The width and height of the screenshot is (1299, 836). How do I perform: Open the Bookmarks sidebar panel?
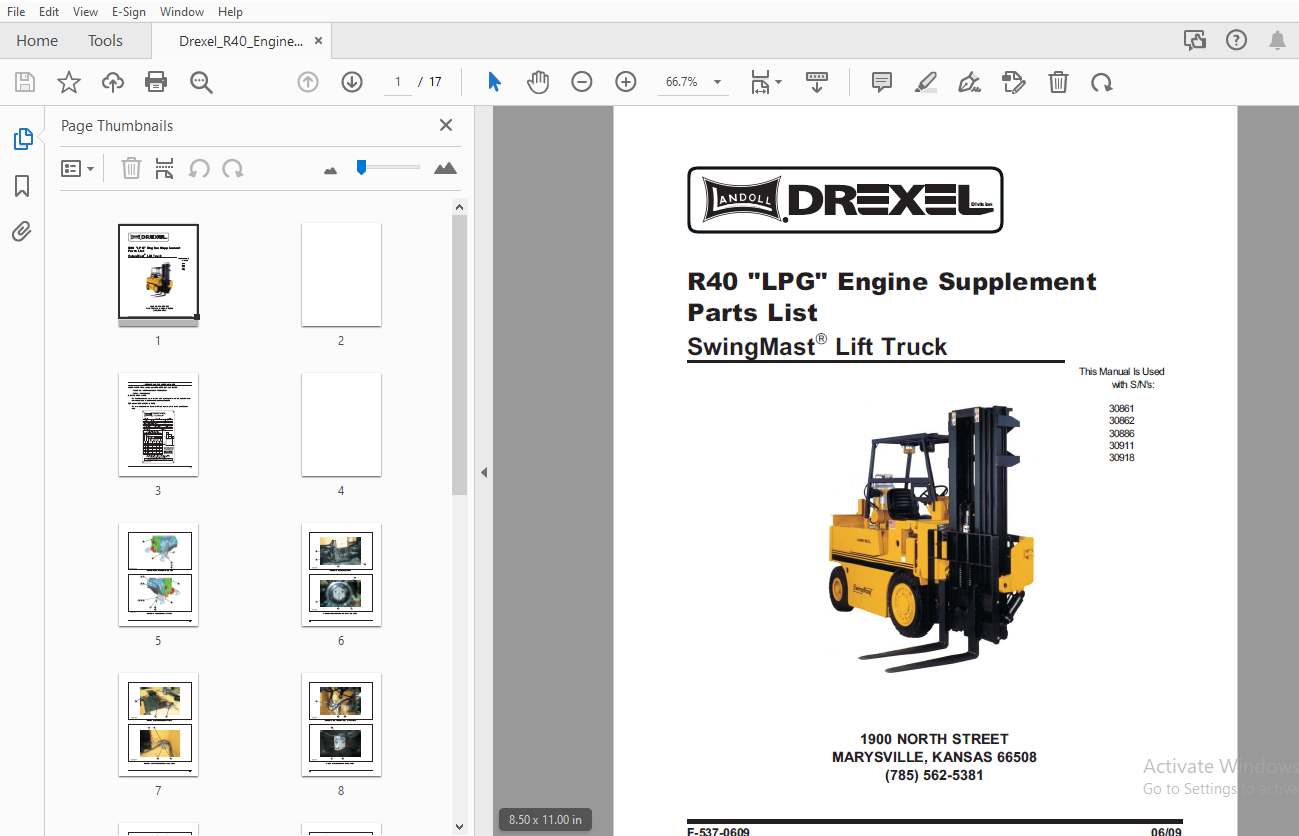pyautogui.click(x=22, y=186)
